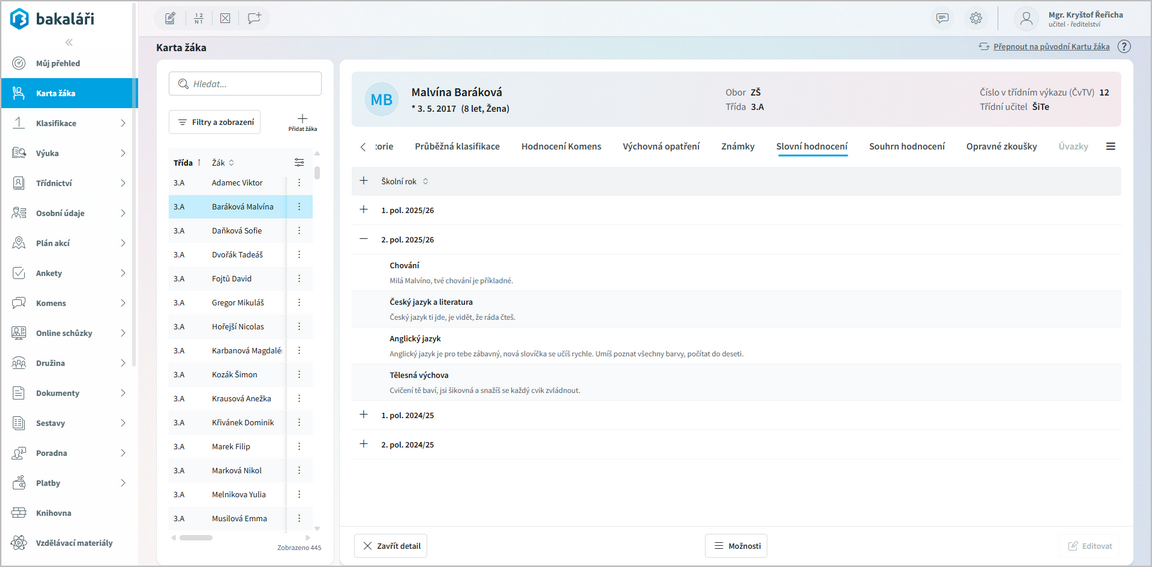
Task: Collapse 2. pol. 2025/26 section
Action: coord(363,240)
